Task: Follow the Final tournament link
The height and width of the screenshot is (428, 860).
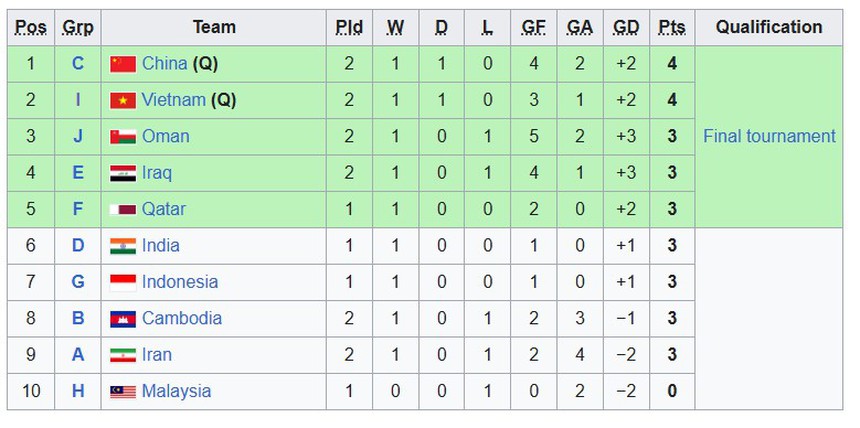Action: click(x=769, y=136)
